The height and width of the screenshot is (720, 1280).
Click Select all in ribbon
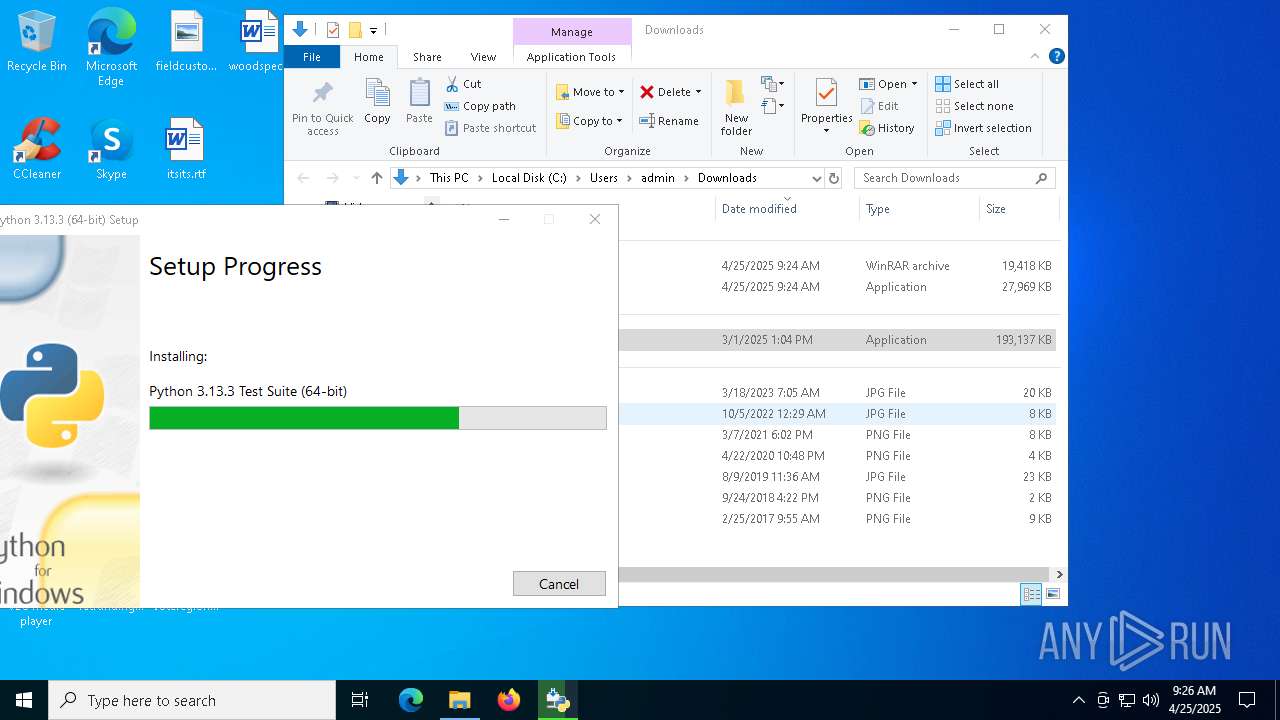[x=967, y=84]
